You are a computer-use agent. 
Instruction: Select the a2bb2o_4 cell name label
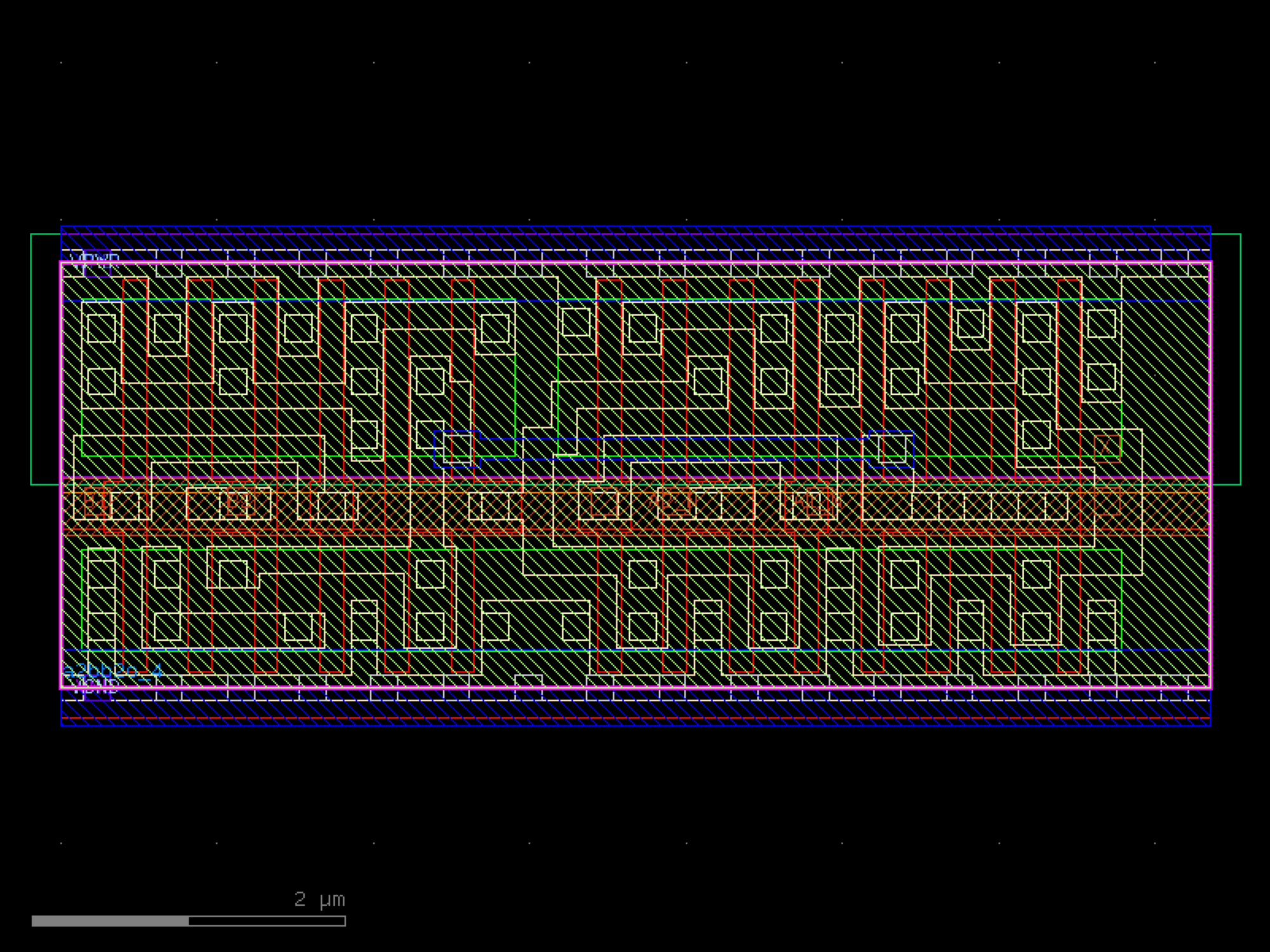[x=112, y=671]
